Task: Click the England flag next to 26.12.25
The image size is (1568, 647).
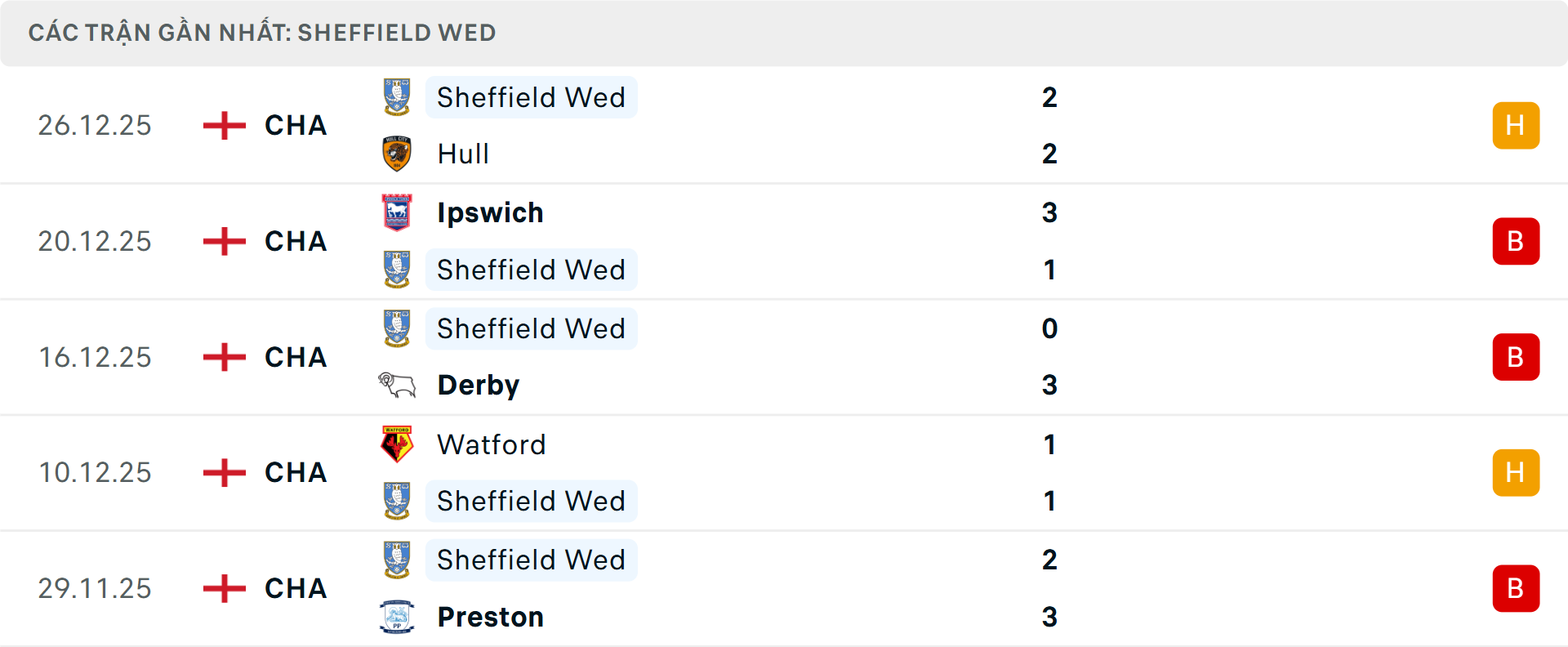Action: tap(223, 125)
